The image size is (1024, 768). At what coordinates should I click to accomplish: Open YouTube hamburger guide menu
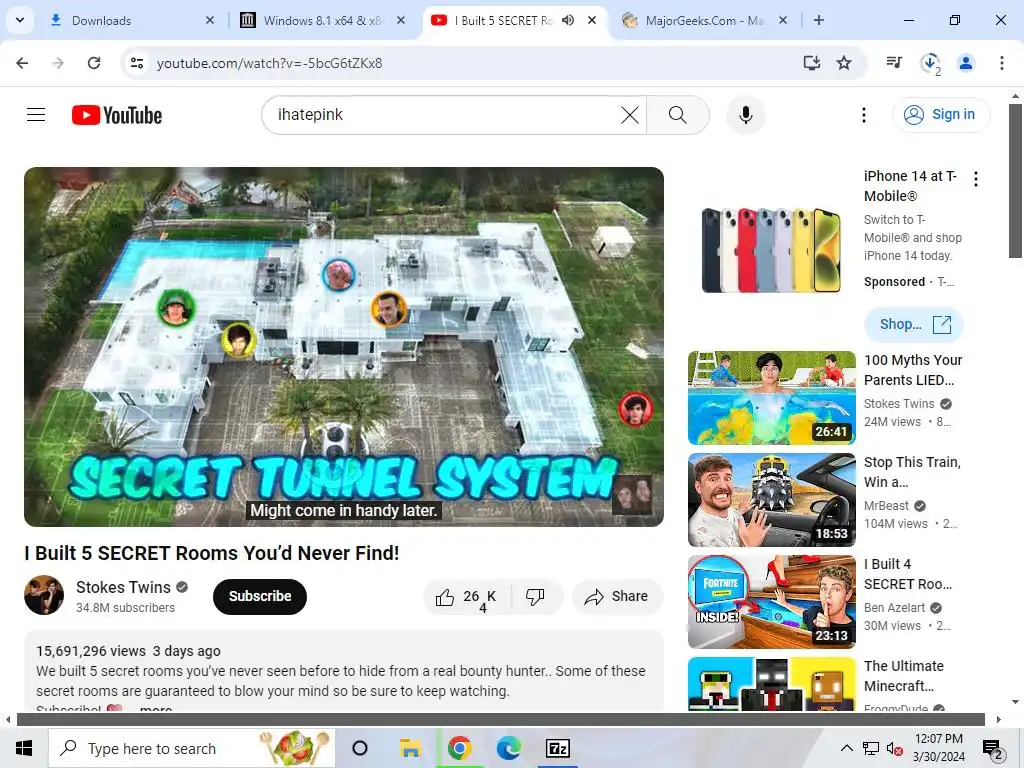tap(36, 115)
